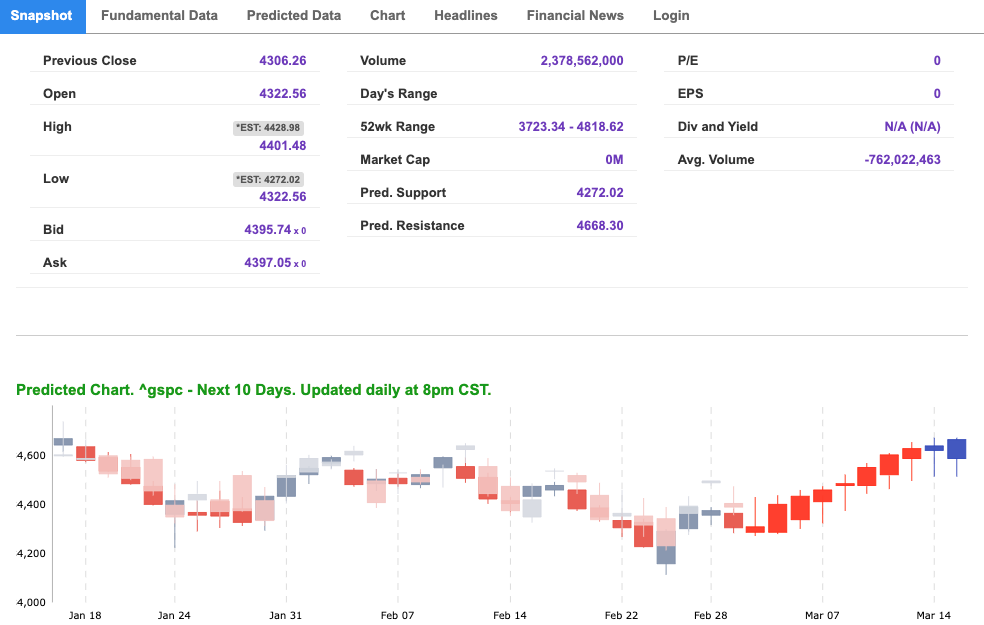Click the Pred. Resistance label
The height and width of the screenshot is (625, 984).
pyautogui.click(x=412, y=226)
